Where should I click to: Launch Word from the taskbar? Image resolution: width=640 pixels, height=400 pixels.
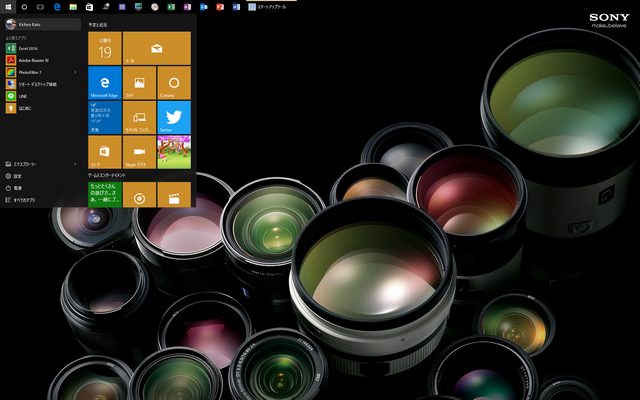coord(236,7)
